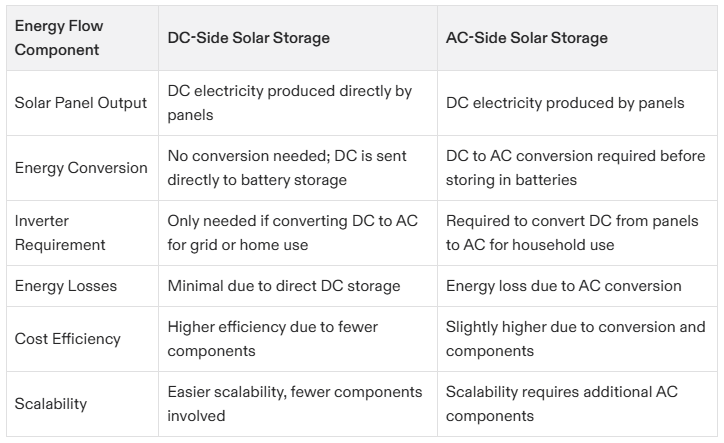Select the "DC-Side Solar Storage" column header
Screen dimensions: 724x443
click(248, 38)
